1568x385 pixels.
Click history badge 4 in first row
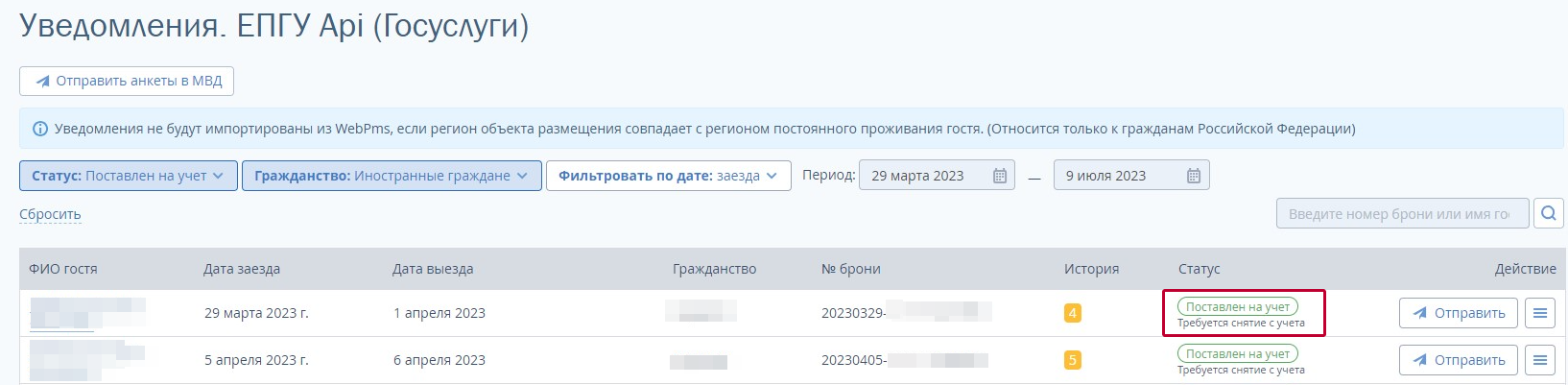pos(1072,313)
